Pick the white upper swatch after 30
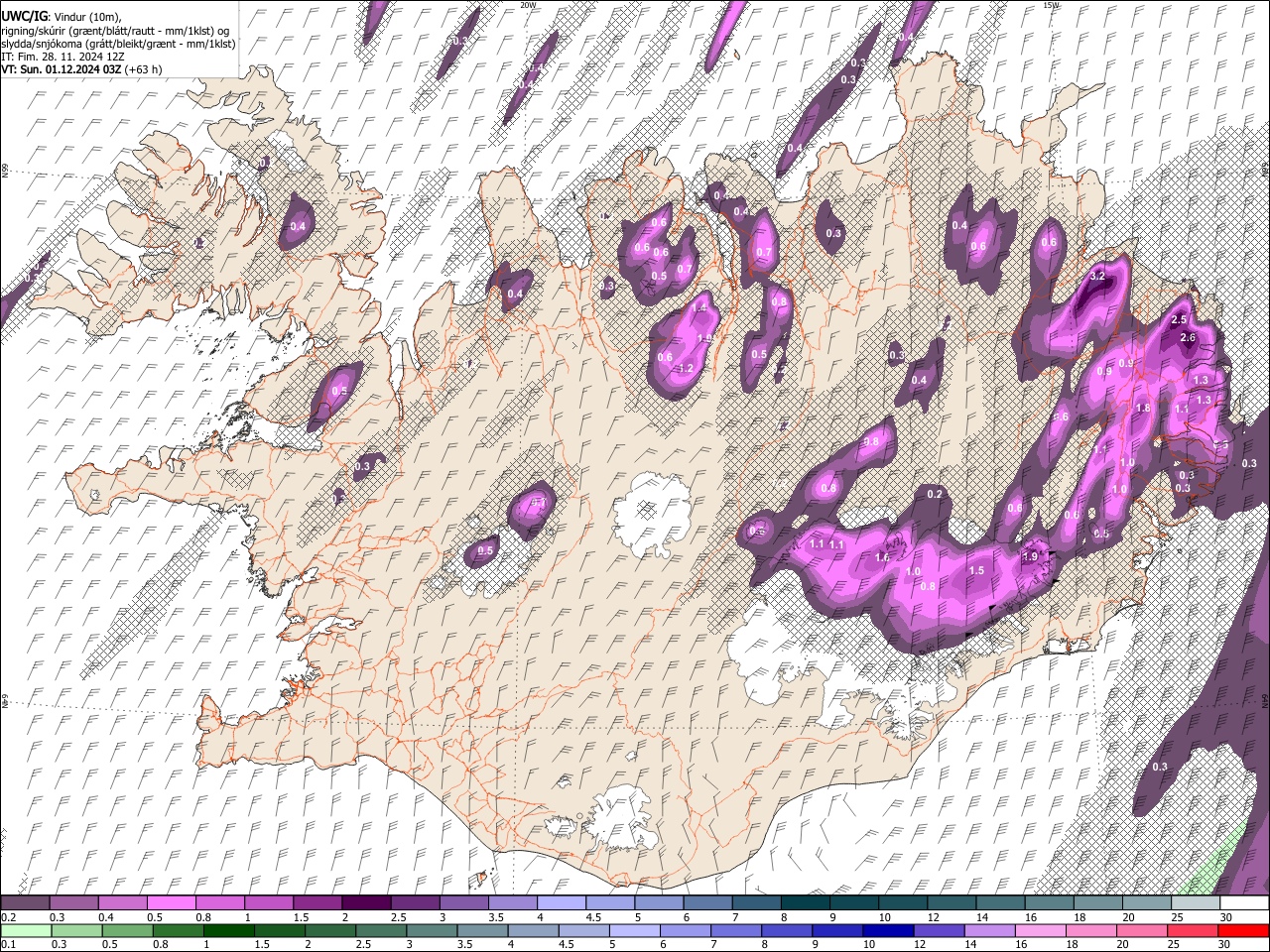1270x952 pixels. click(x=1244, y=903)
